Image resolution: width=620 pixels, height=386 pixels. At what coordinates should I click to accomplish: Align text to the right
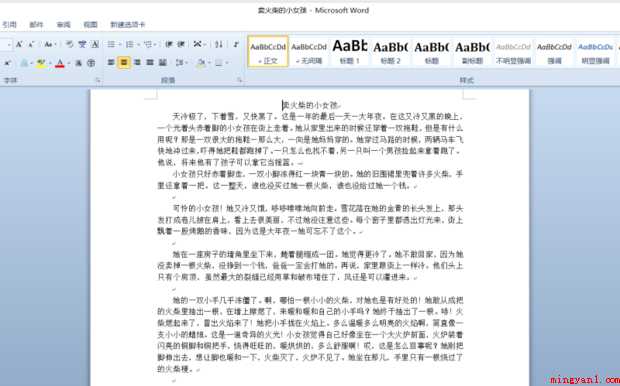click(x=137, y=62)
